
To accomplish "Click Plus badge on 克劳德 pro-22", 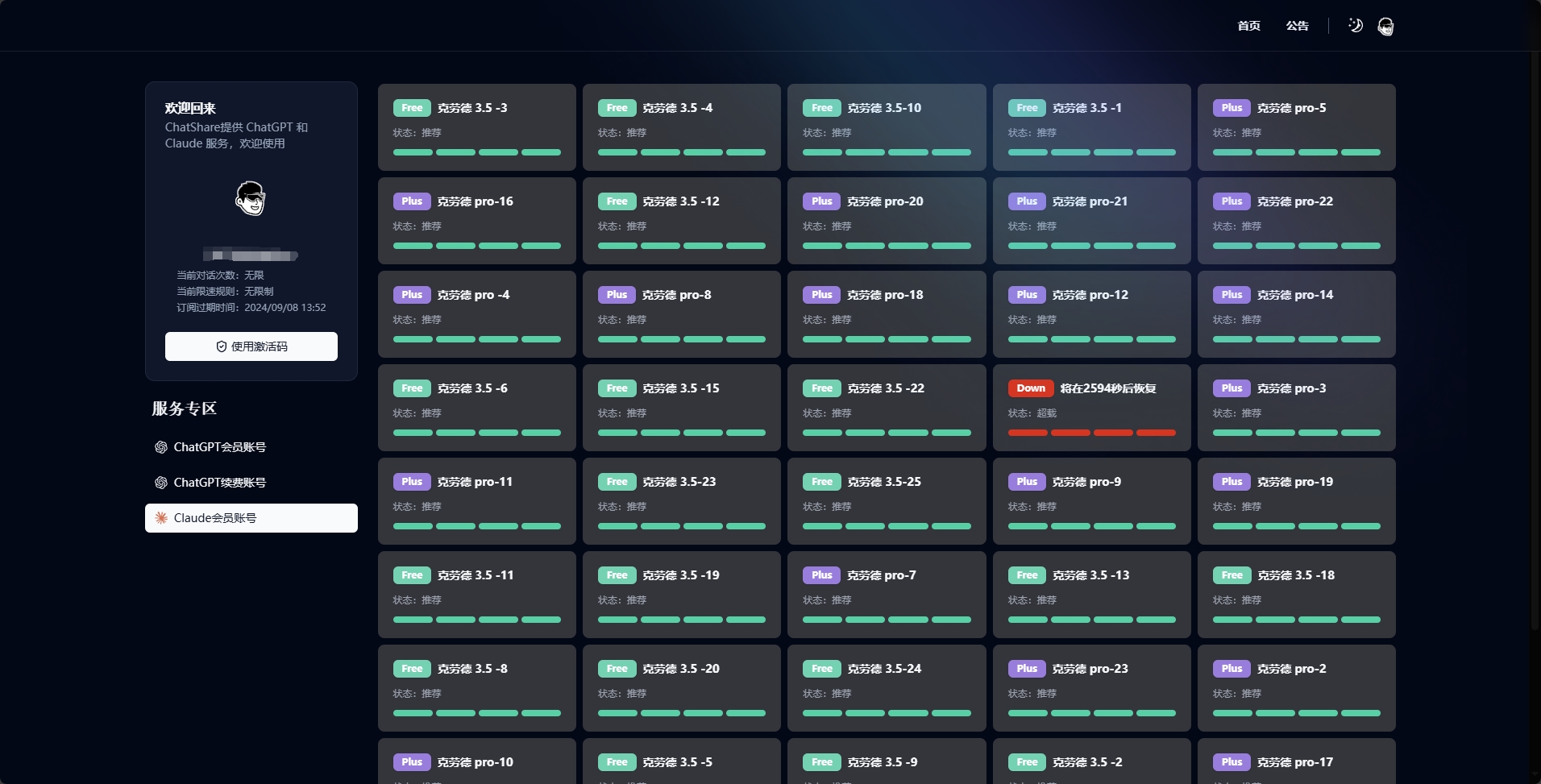I will 1232,201.
